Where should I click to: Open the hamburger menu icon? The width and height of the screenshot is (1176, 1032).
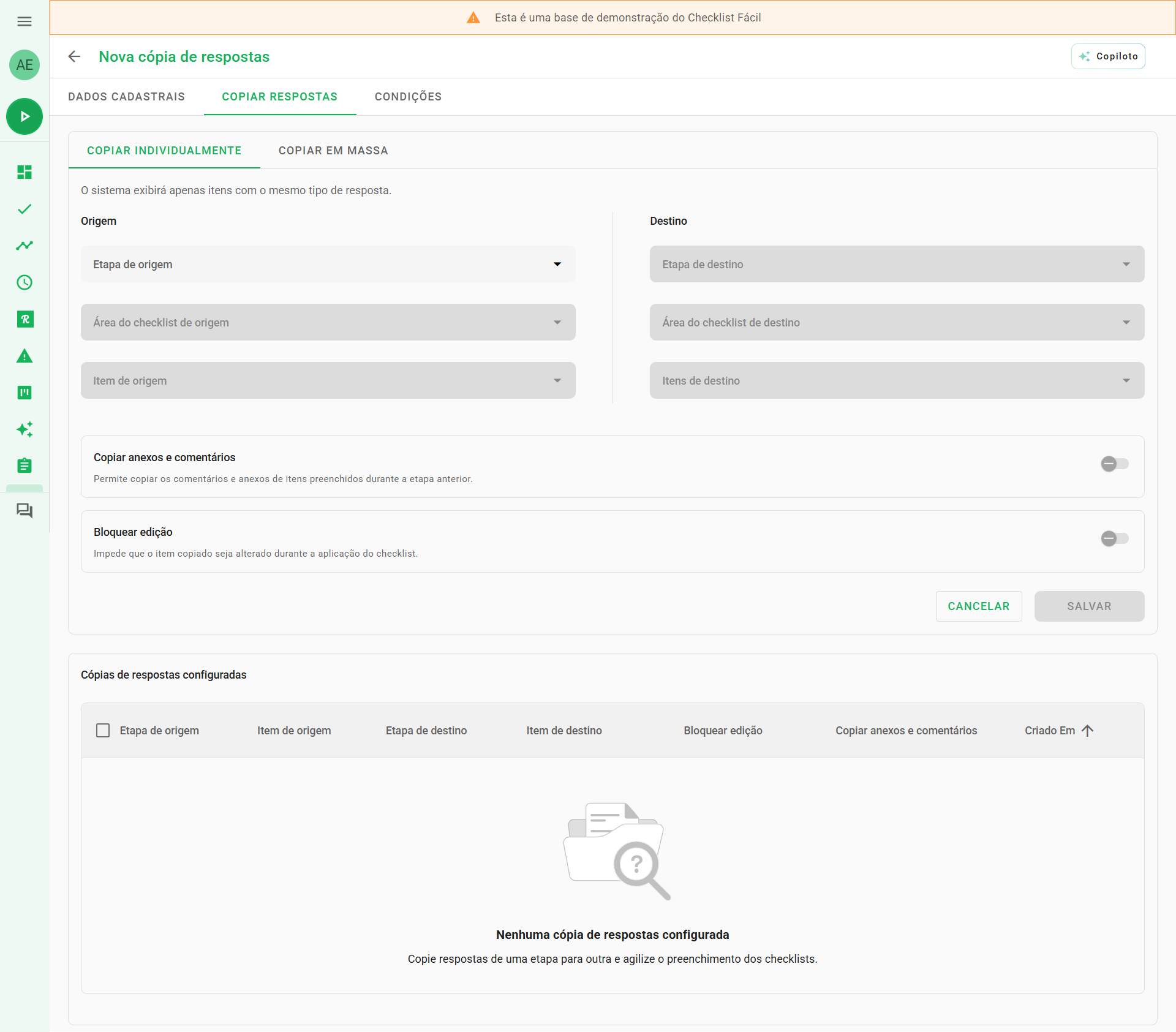[x=24, y=21]
